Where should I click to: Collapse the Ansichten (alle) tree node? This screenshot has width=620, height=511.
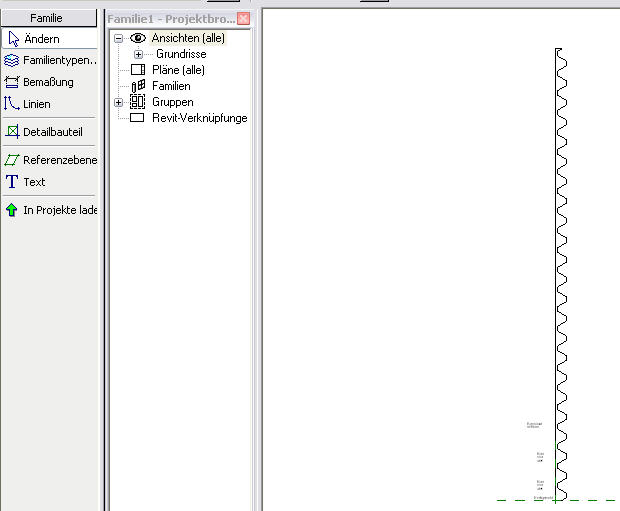pos(118,38)
